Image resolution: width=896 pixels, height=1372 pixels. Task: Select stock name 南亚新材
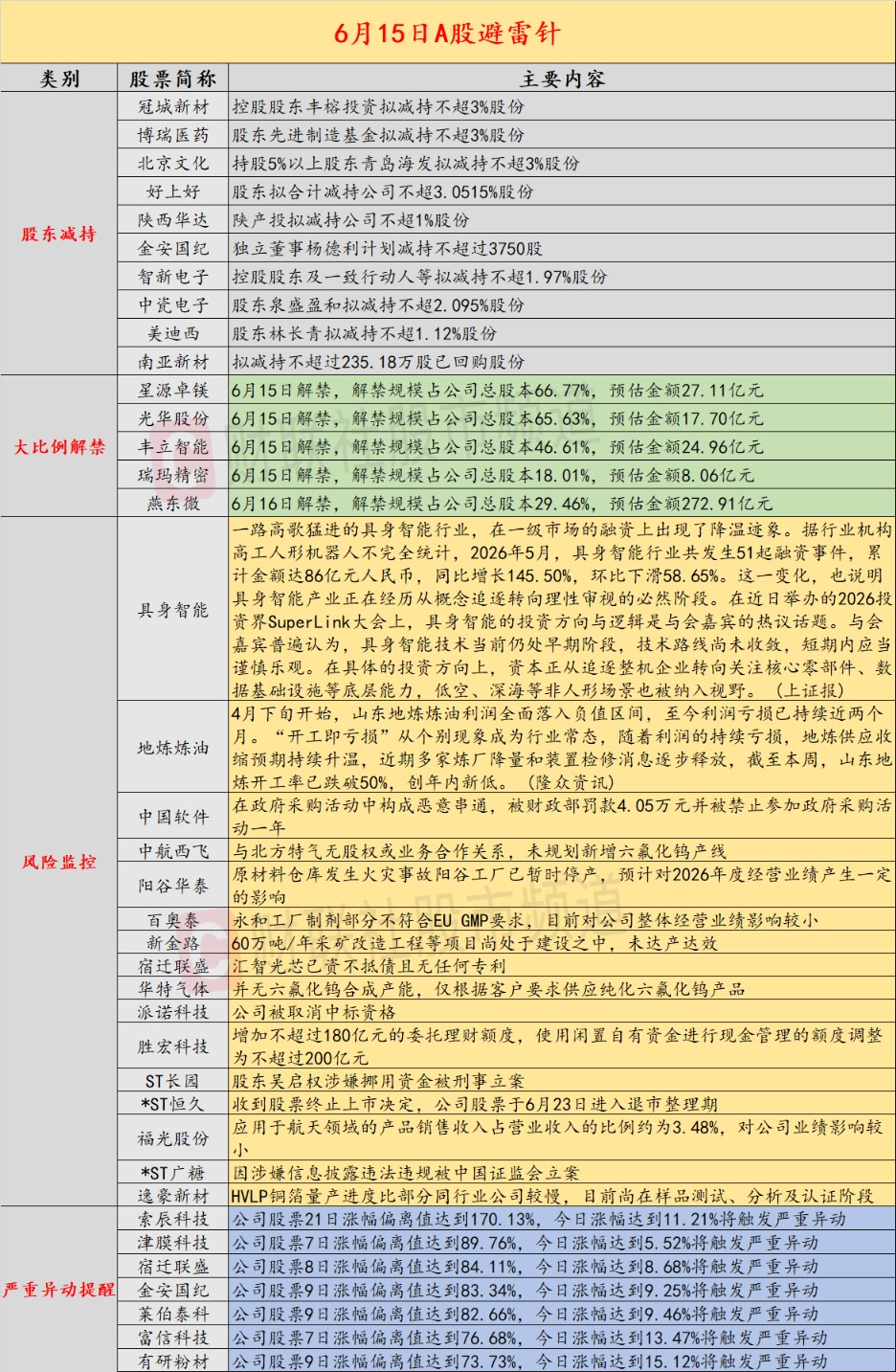(173, 362)
